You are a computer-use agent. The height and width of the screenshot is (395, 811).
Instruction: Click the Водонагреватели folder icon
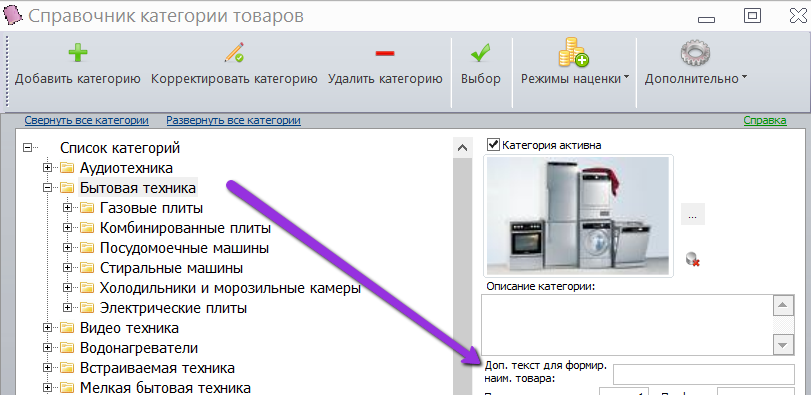pos(67,348)
